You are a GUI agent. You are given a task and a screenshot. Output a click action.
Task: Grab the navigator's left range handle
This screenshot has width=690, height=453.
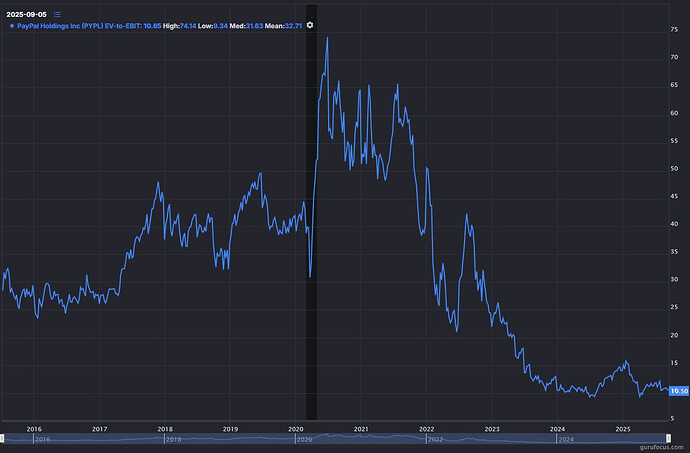[x=3, y=438]
